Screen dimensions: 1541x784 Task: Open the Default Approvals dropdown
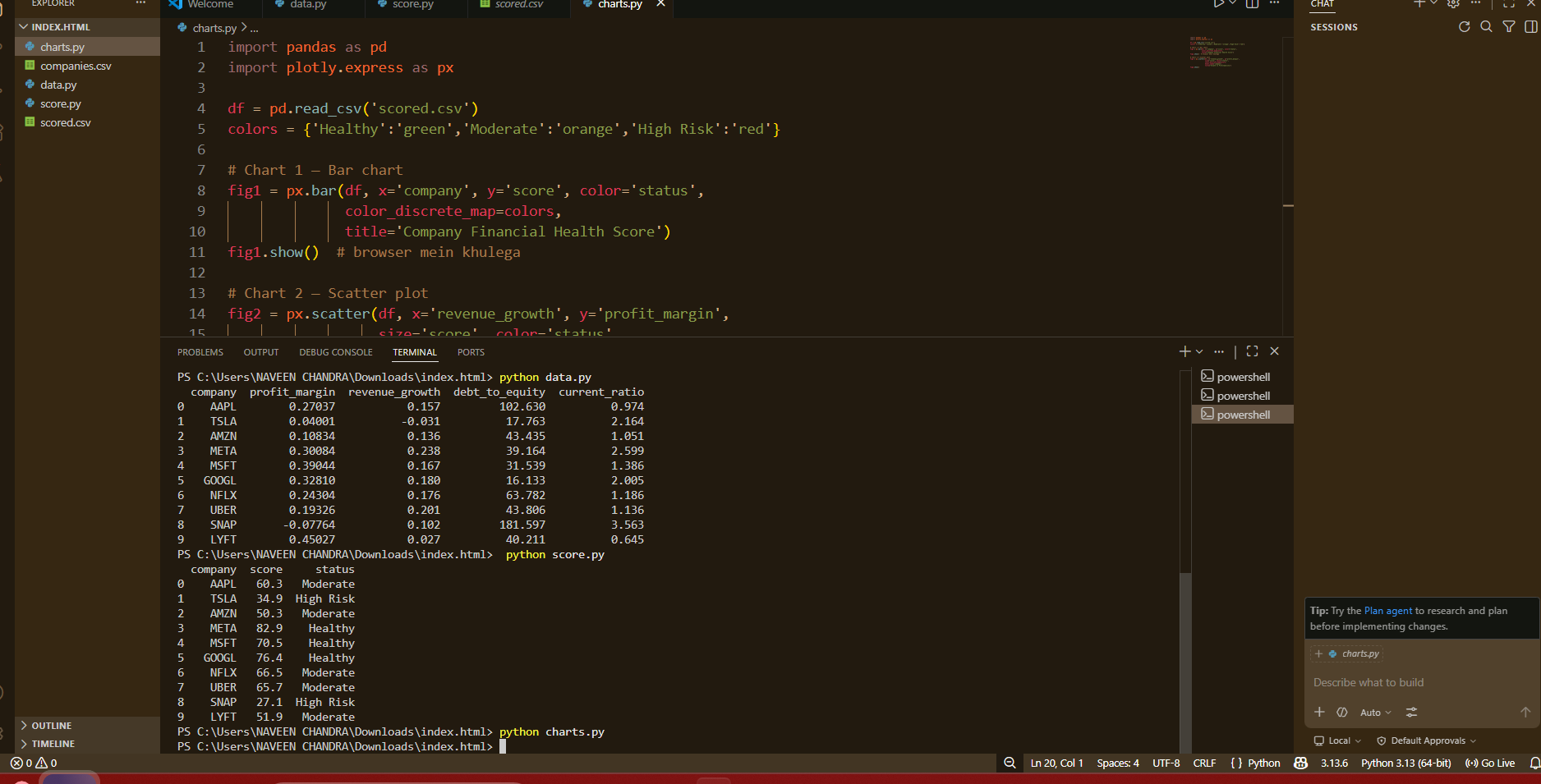tap(1427, 740)
